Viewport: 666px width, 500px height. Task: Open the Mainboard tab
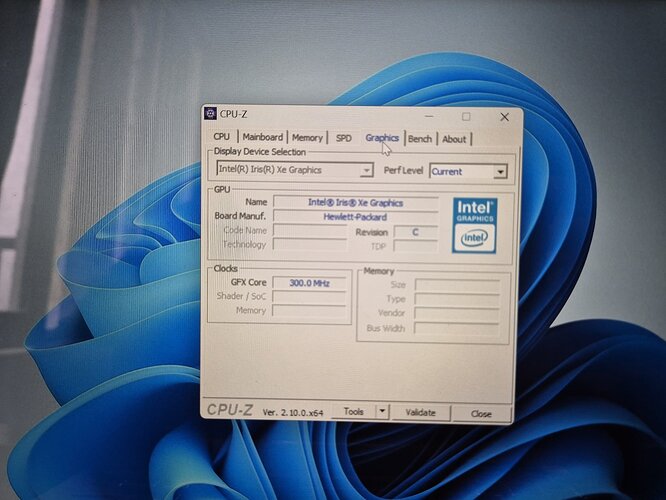click(263, 137)
